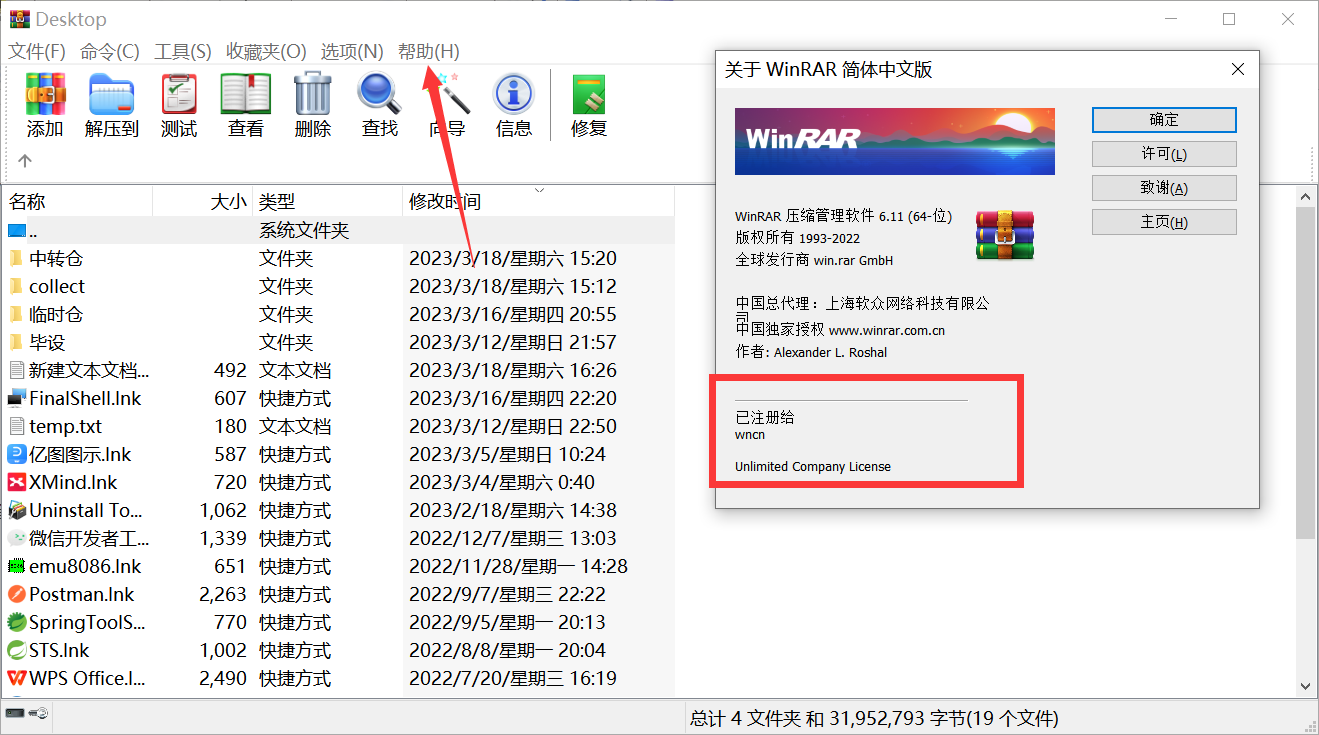Click the Uninstall To... shortcut icon
Screen dimensions: 1319x735
pos(16,510)
